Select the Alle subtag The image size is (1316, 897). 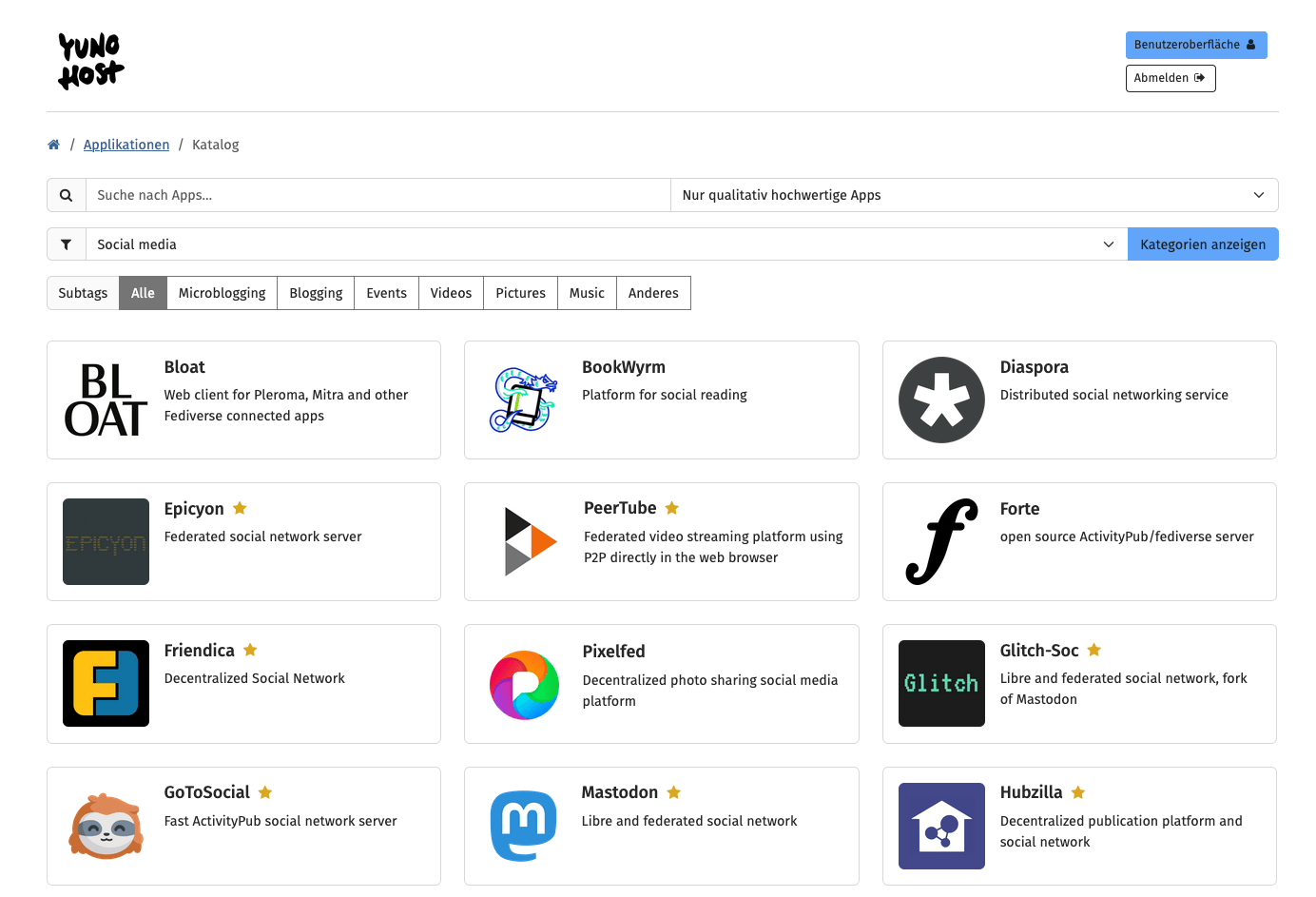click(143, 293)
